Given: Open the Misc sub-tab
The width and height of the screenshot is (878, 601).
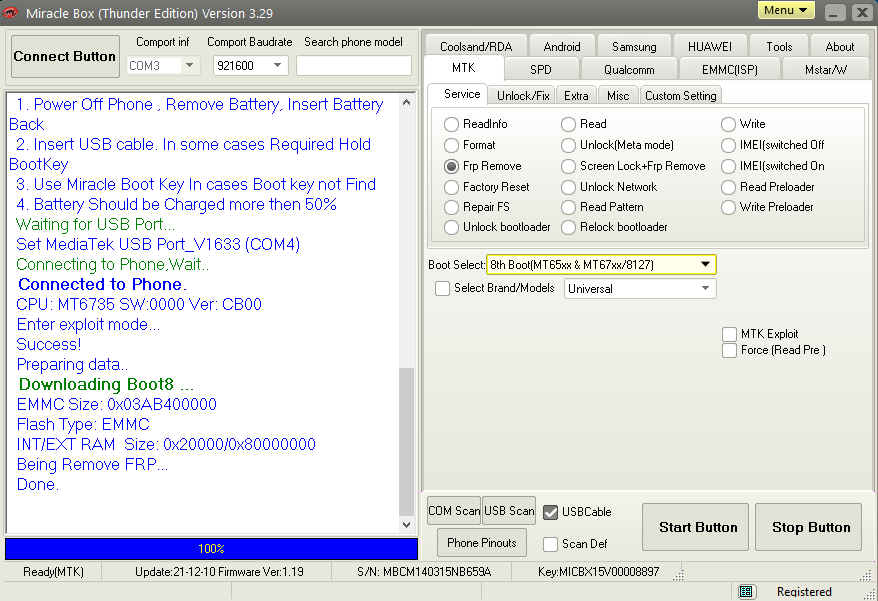Looking at the screenshot, I should tap(618, 96).
